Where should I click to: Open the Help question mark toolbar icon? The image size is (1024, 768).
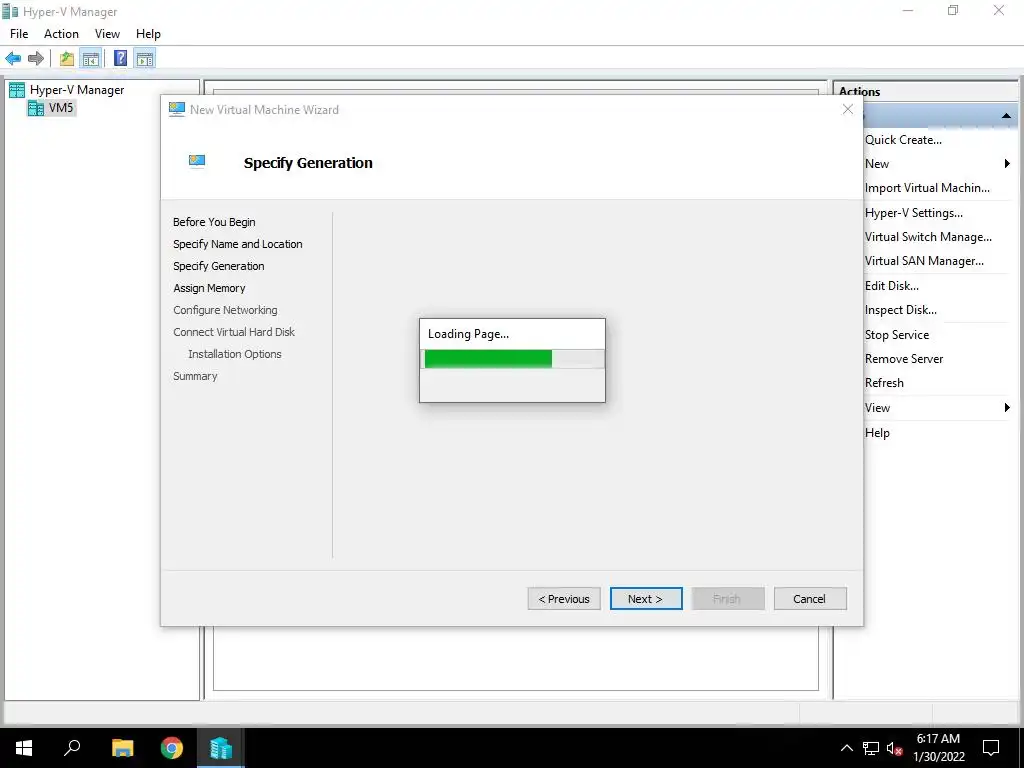[120, 59]
